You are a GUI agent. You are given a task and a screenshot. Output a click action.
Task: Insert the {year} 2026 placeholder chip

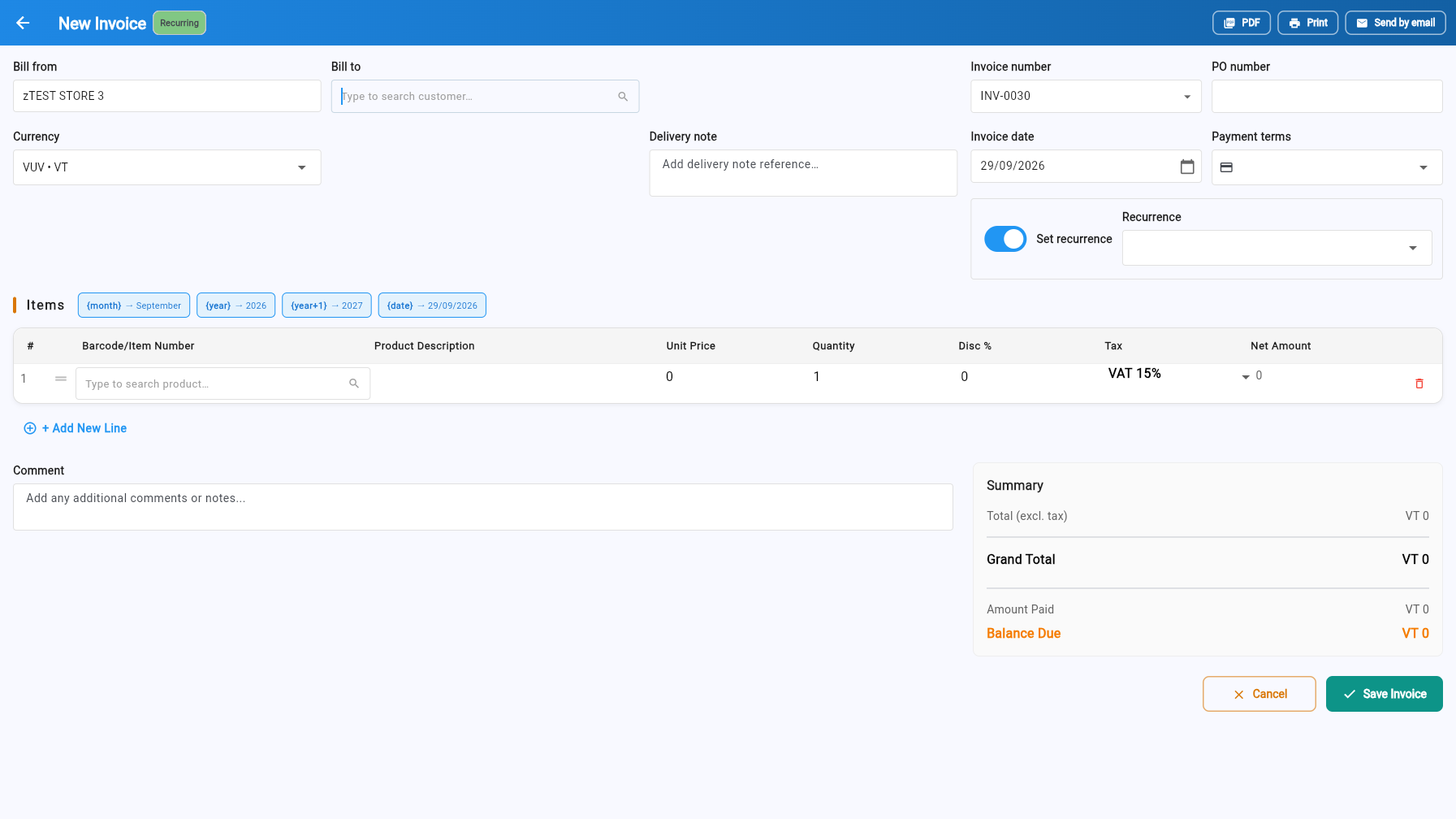click(x=236, y=305)
